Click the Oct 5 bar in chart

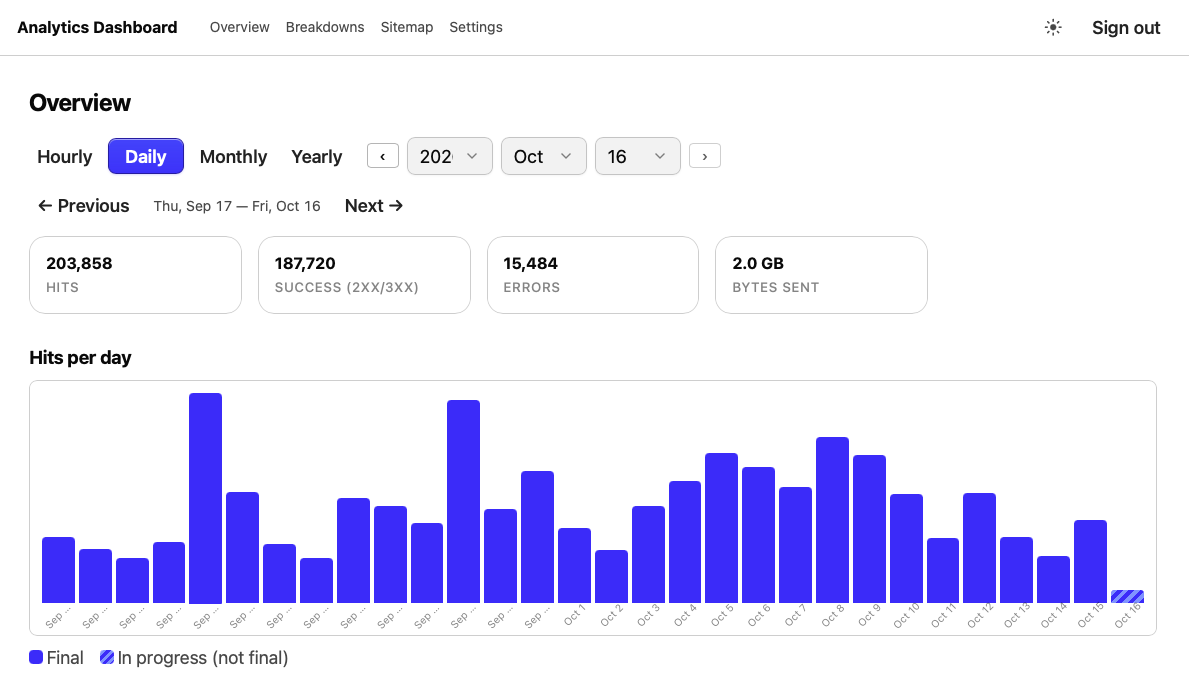coord(721,528)
